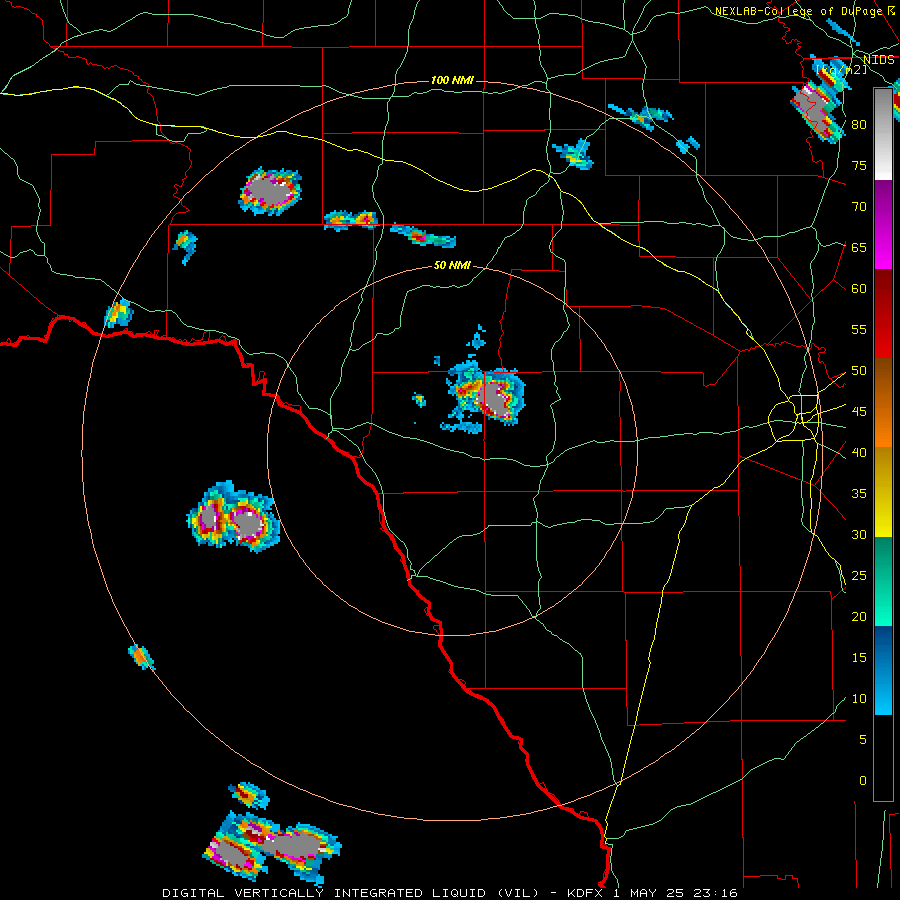
Task: Select legend value 45
Action: [x=859, y=412]
